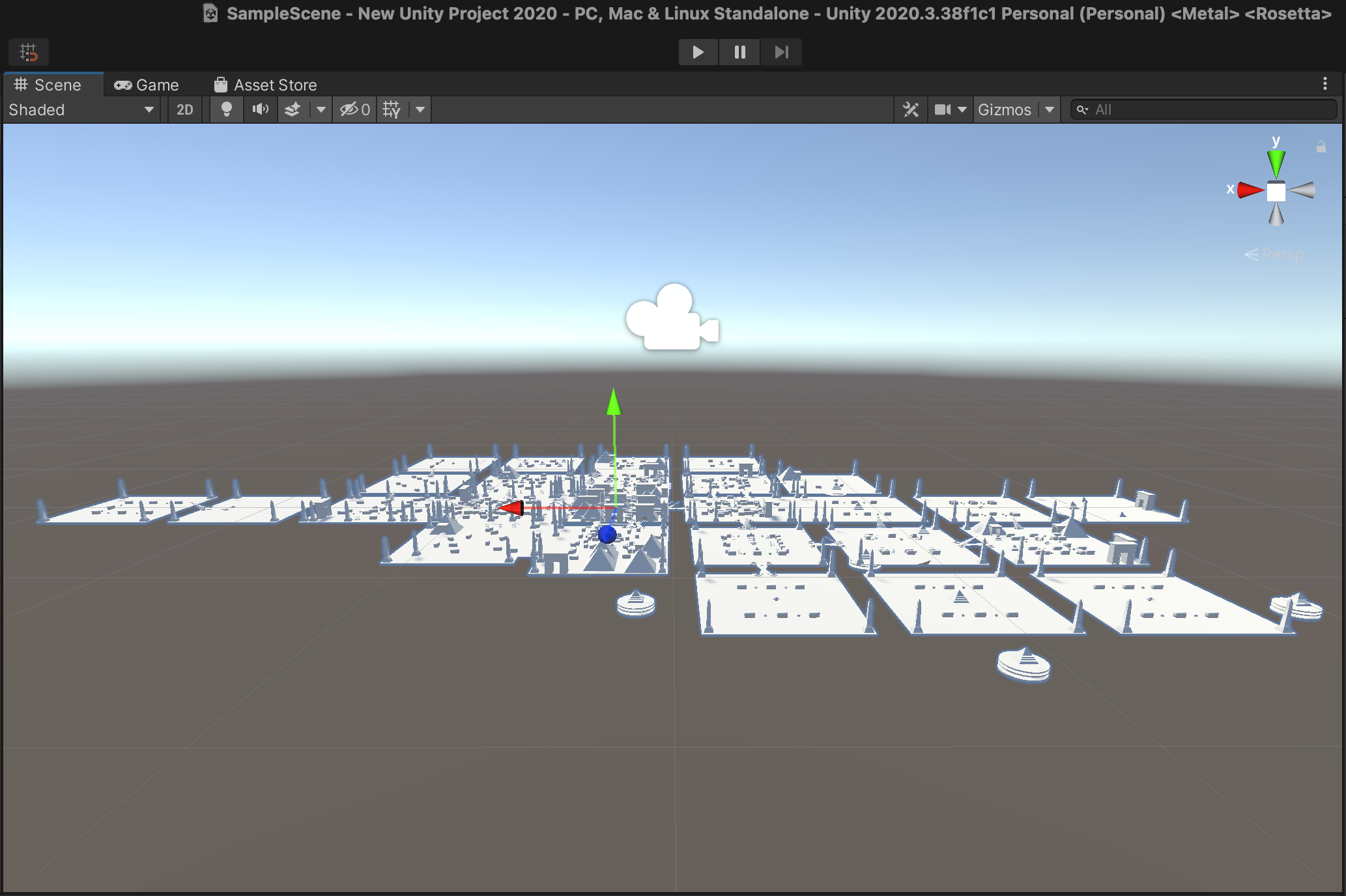1346x896 pixels.
Task: Toggle the grid visibility icon
Action: pos(392,109)
